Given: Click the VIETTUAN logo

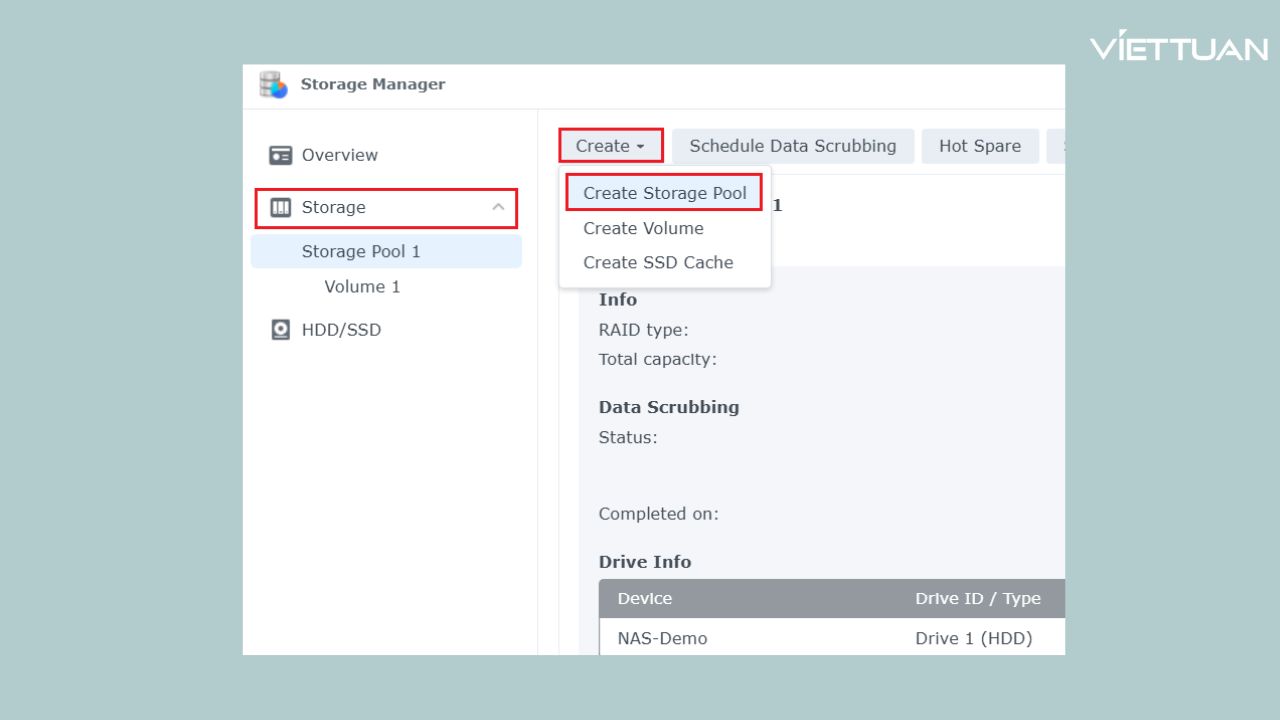Looking at the screenshot, I should tap(1178, 47).
